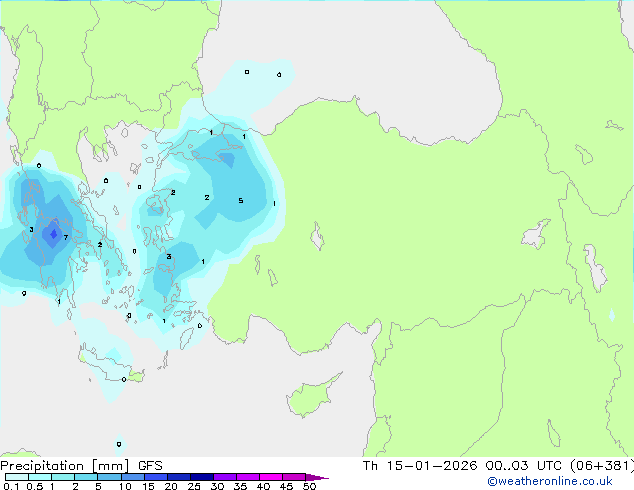Select the 5–10 mm legend color swatch
The image size is (634, 490).
(109, 477)
